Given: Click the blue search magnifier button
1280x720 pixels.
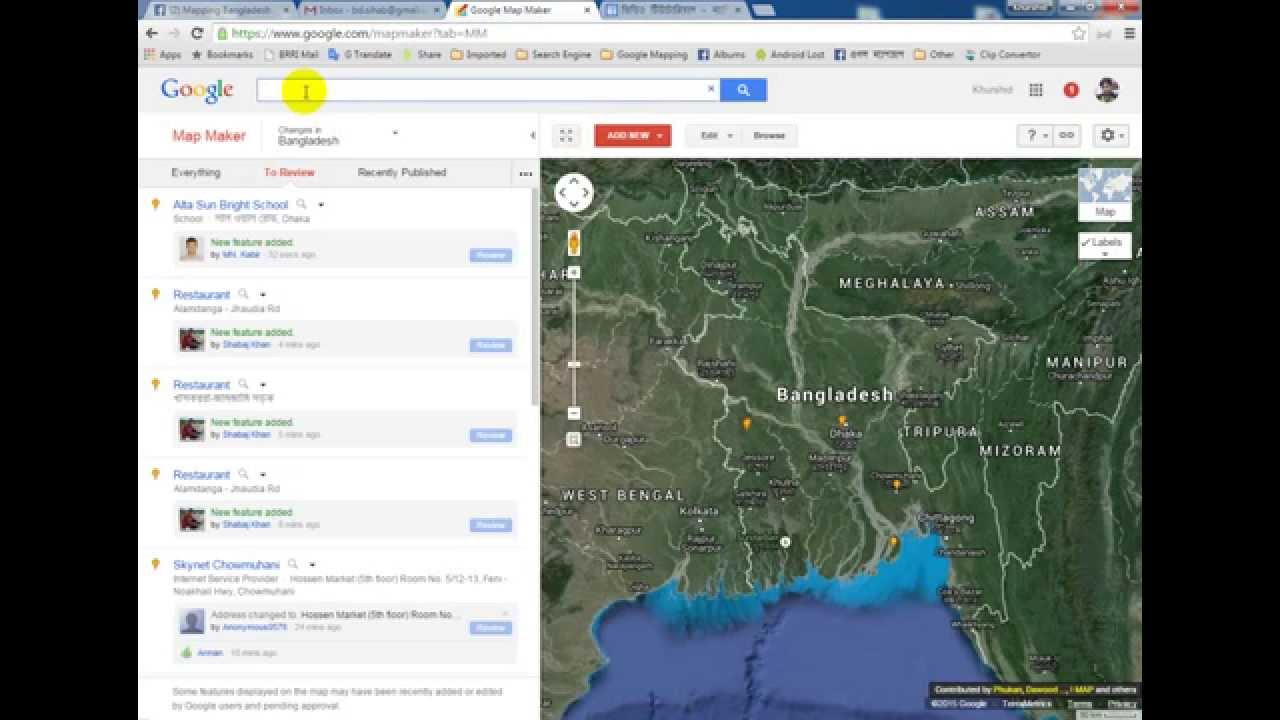Looking at the screenshot, I should coord(743,90).
